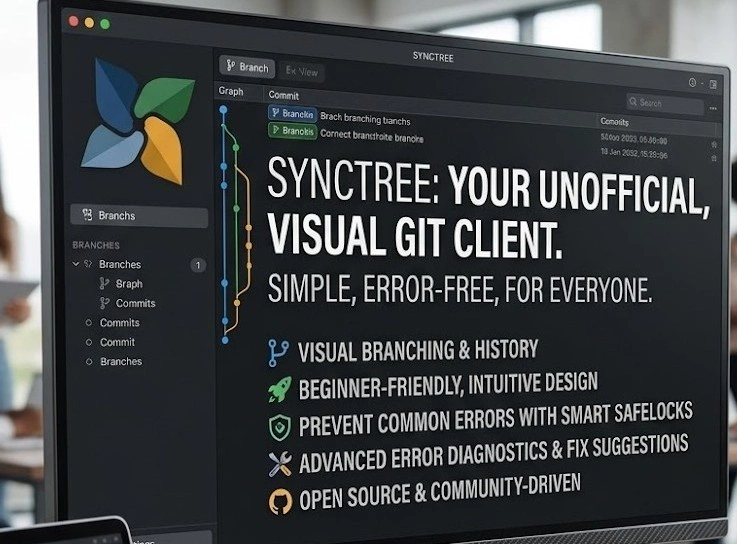Image resolution: width=737 pixels, height=544 pixels.
Task: Click the circle bullet beside last Branches
Action: 89,362
